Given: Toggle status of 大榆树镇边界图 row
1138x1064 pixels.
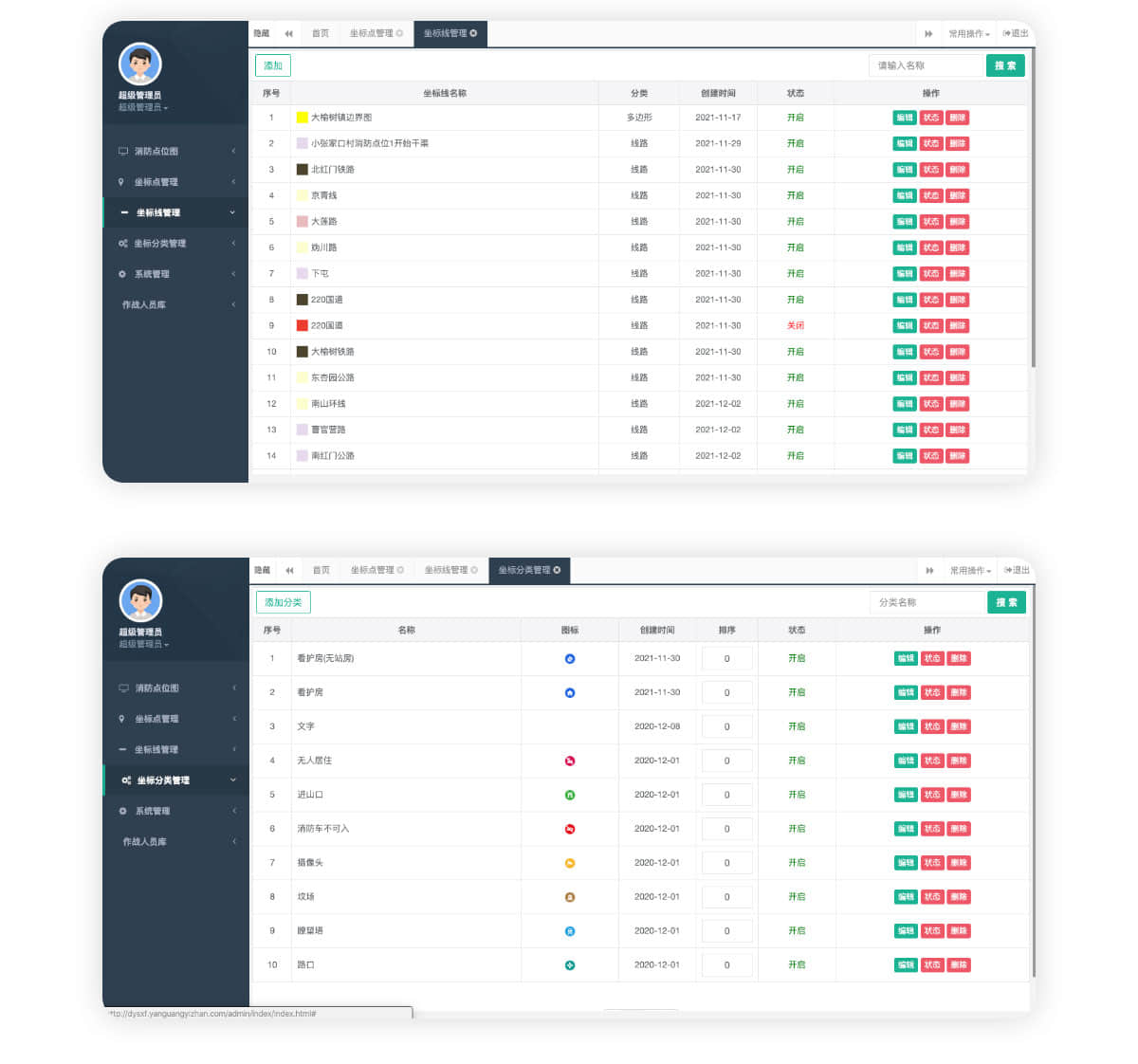Looking at the screenshot, I should pyautogui.click(x=930, y=118).
